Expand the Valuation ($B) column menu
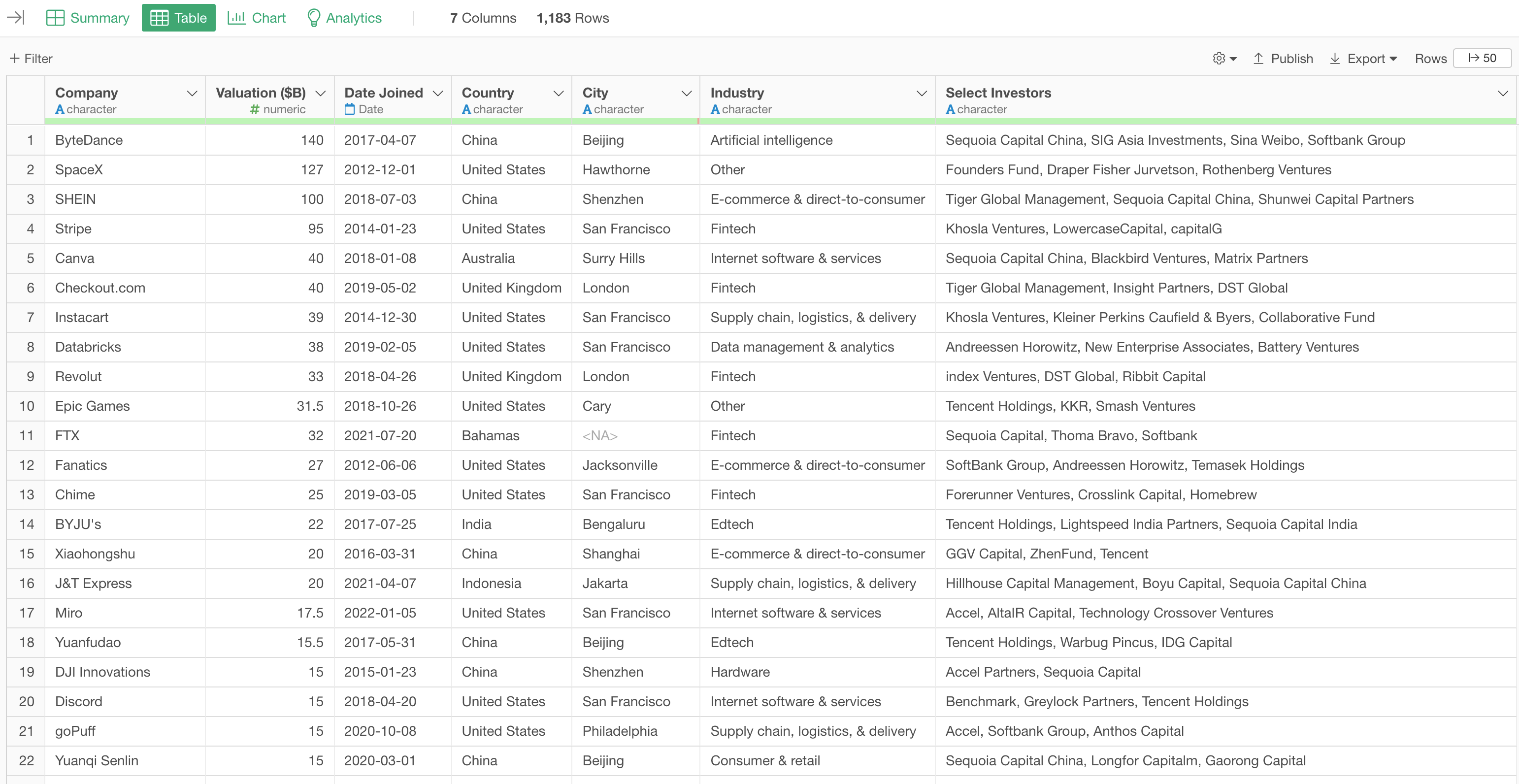 (321, 93)
